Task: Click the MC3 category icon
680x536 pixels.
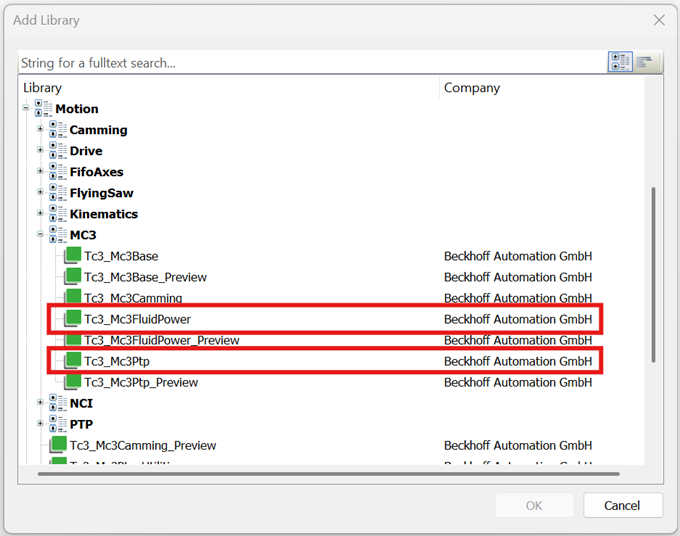Action: pyautogui.click(x=58, y=235)
